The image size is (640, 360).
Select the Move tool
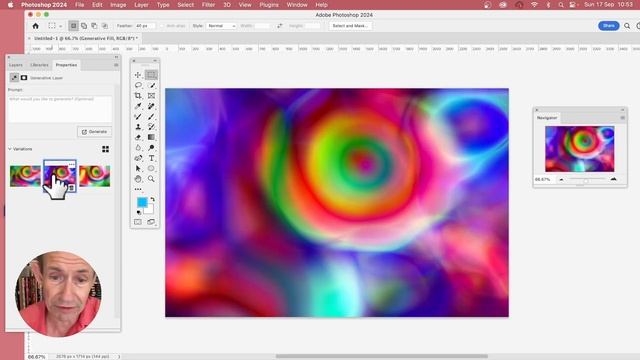click(x=138, y=75)
